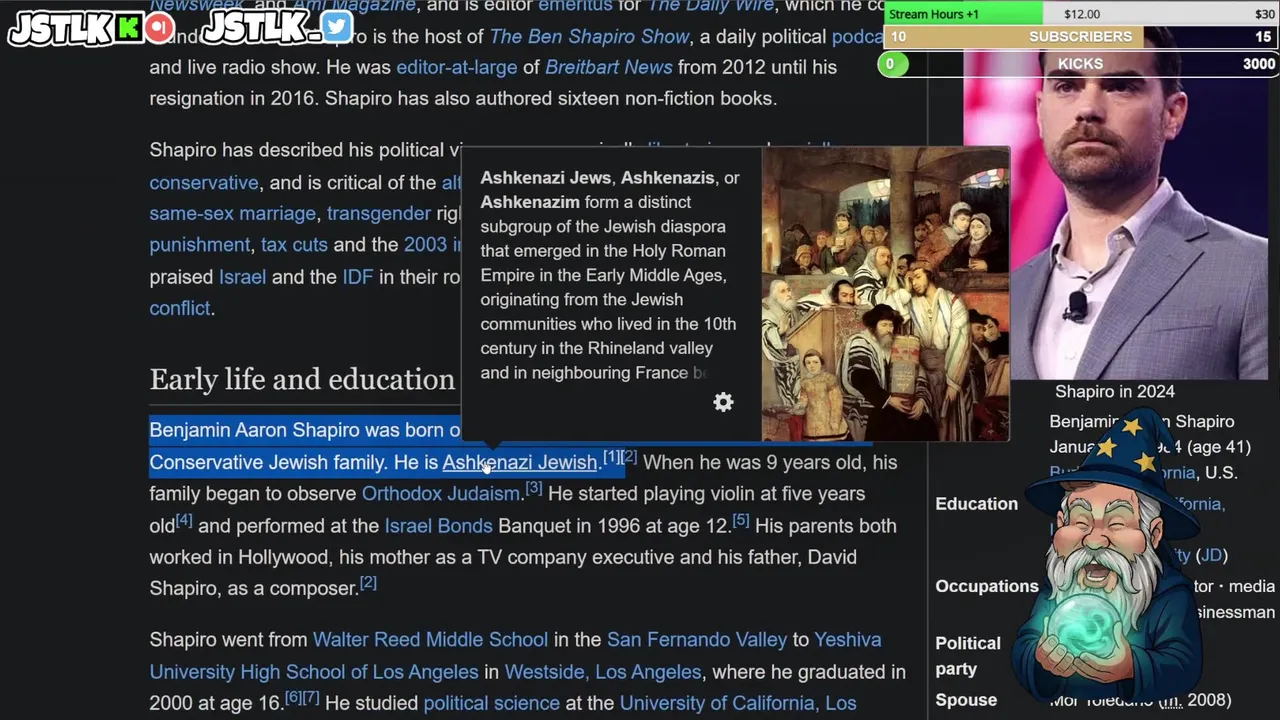
Task: Follow the Israel Bonds link
Action: 438,526
